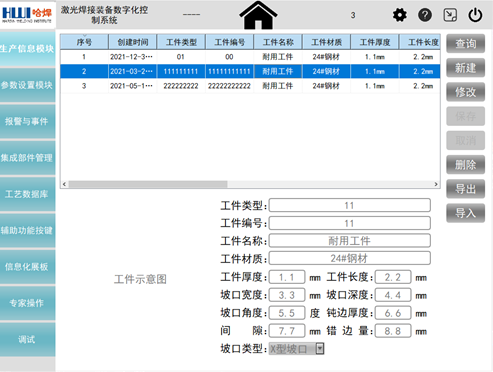Click the 查询 button
Screen dimensions: 493x372
click(x=465, y=44)
